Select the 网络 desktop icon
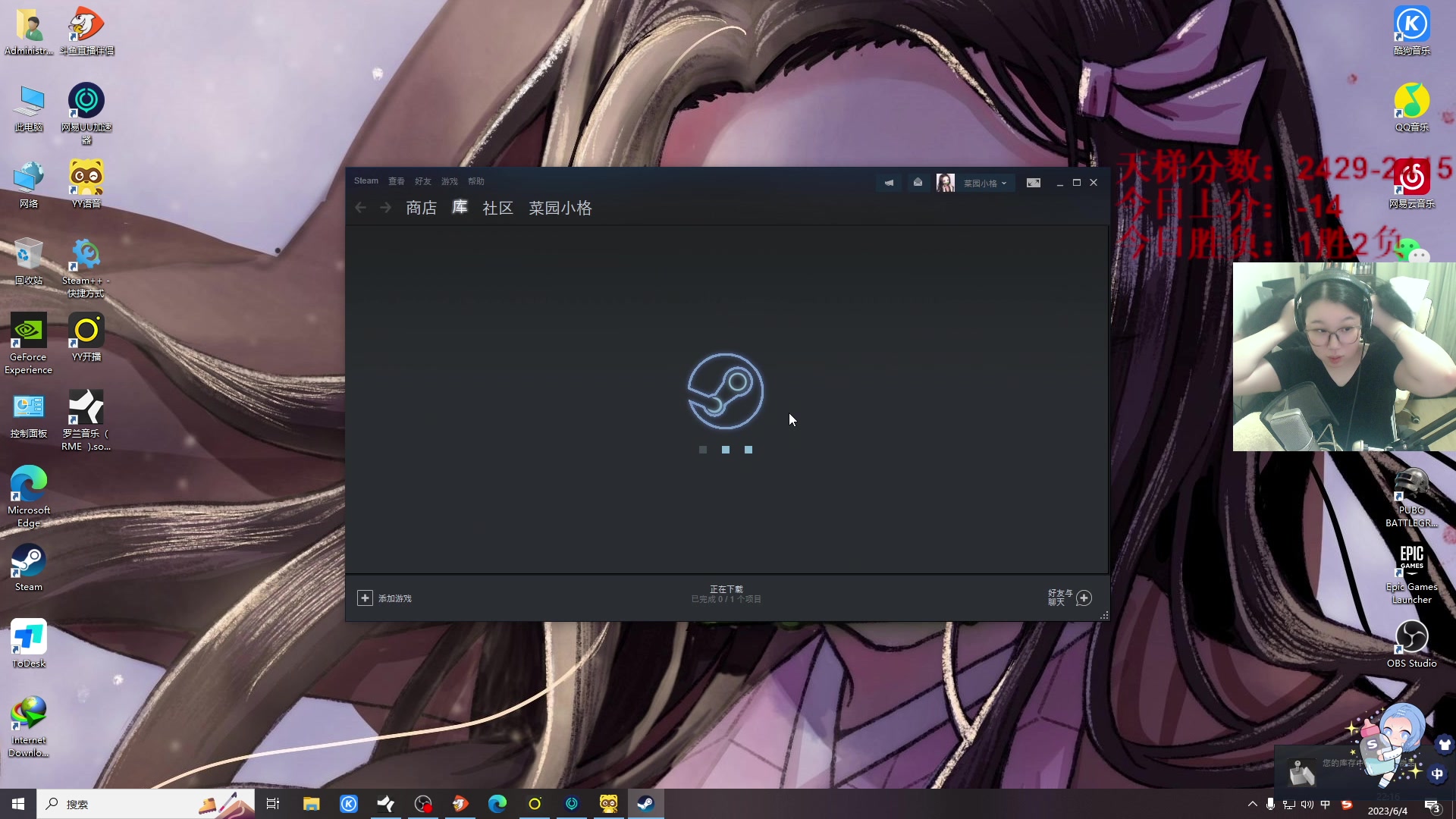This screenshot has width=1456, height=819. (29, 184)
